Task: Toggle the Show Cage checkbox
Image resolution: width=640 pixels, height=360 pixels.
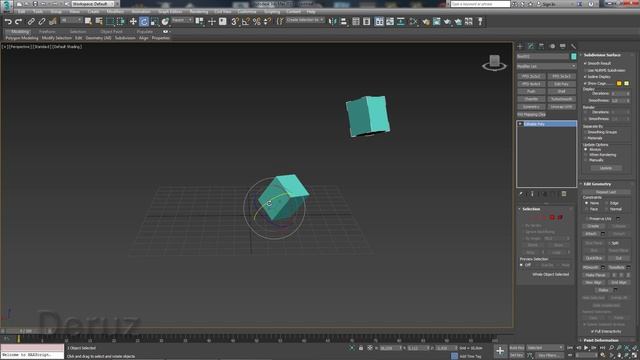Action: (585, 83)
